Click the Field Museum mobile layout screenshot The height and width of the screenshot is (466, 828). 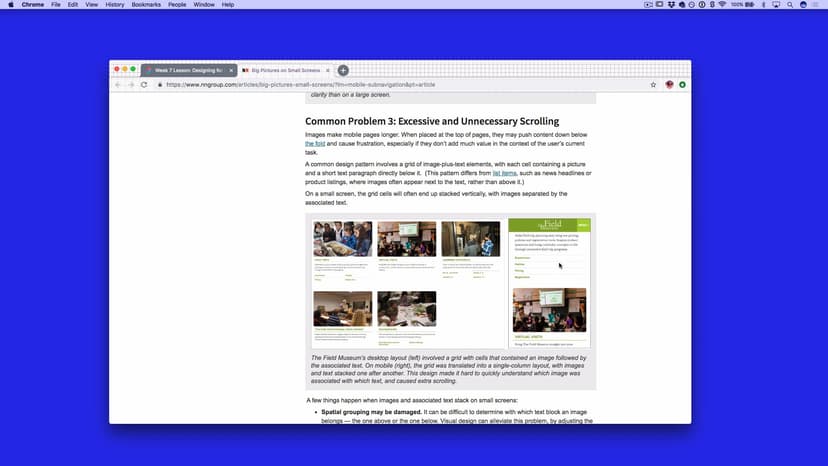click(549, 282)
